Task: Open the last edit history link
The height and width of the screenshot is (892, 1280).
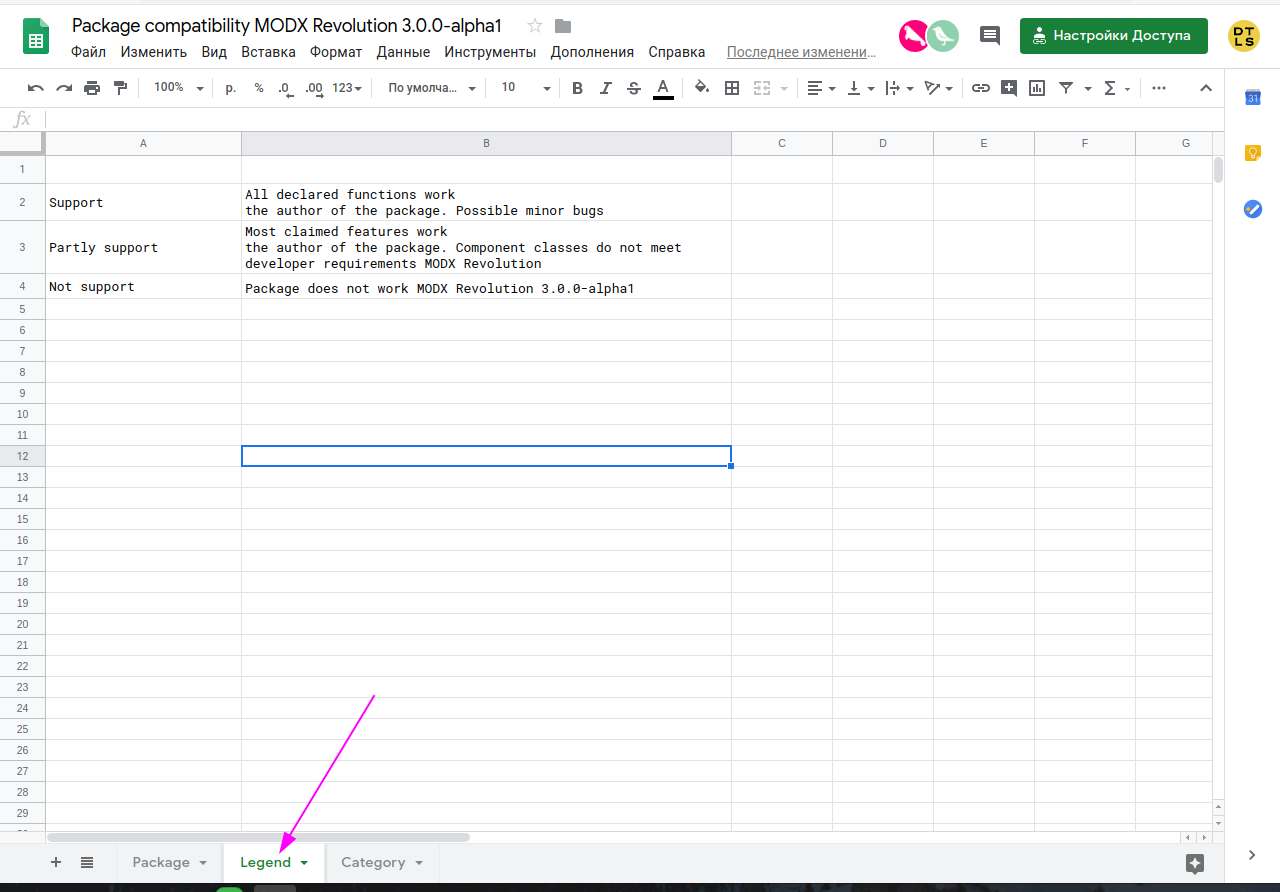Action: (799, 51)
